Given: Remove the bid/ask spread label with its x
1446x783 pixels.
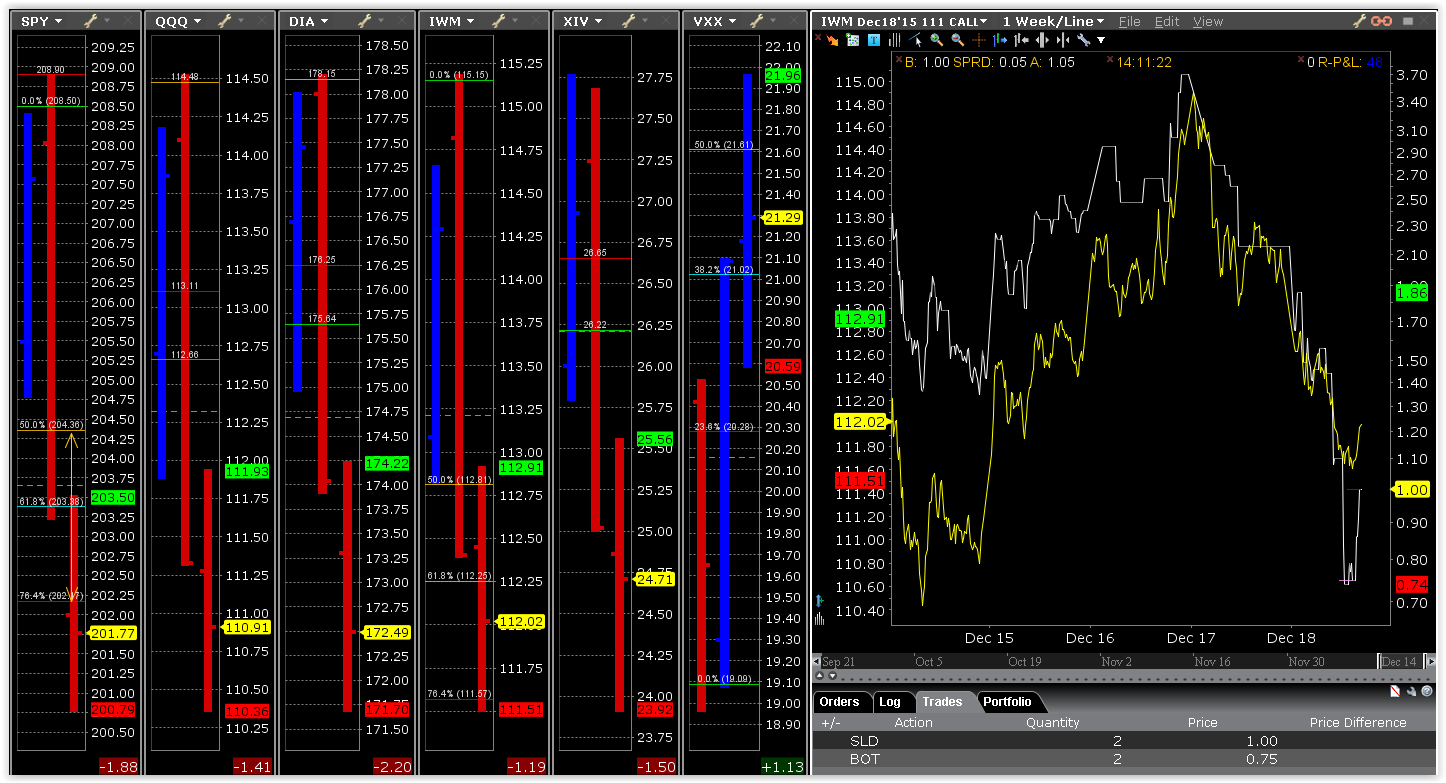Looking at the screenshot, I should point(899,60).
